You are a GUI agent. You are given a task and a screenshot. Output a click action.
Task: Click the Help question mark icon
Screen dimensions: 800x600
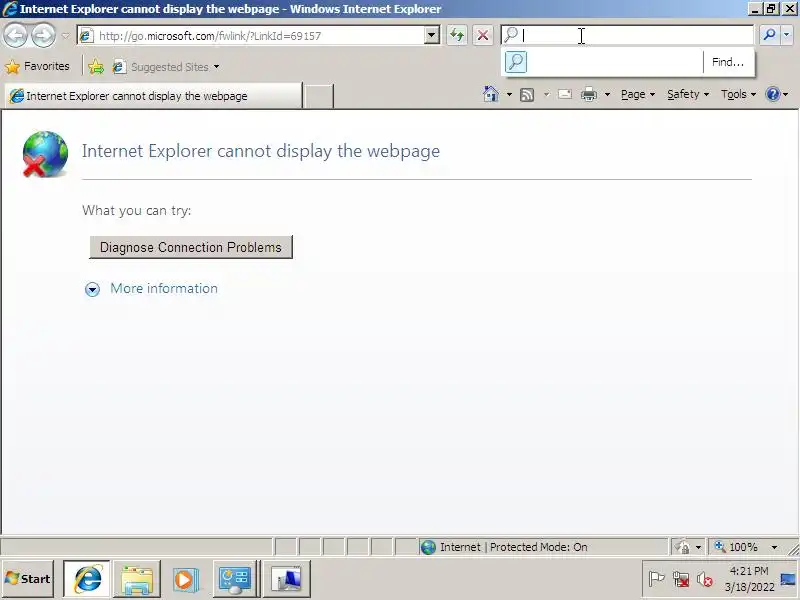(773, 94)
